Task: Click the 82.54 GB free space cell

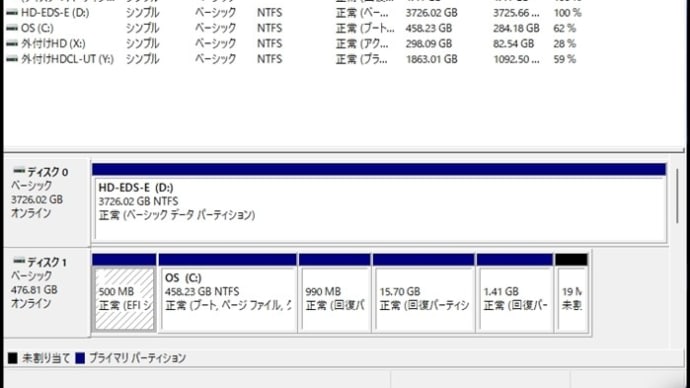Action: pos(514,44)
